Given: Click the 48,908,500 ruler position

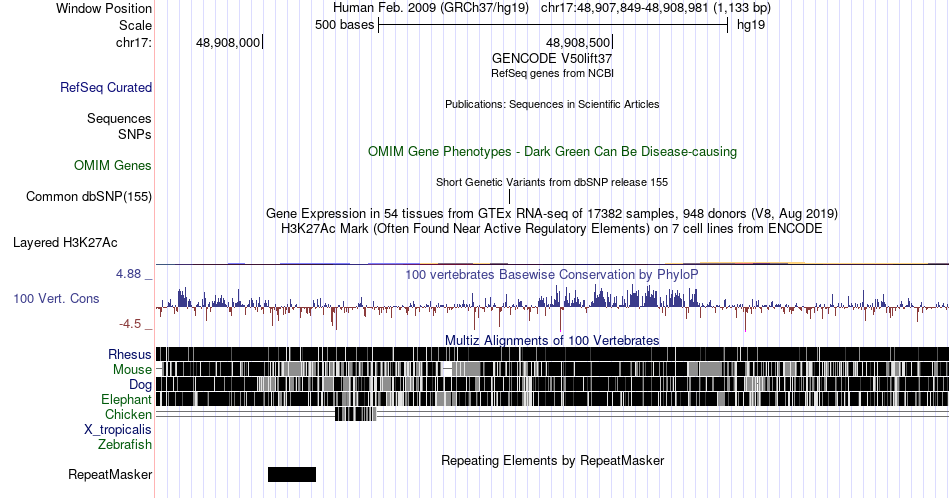Looking at the screenshot, I should coord(578,42).
